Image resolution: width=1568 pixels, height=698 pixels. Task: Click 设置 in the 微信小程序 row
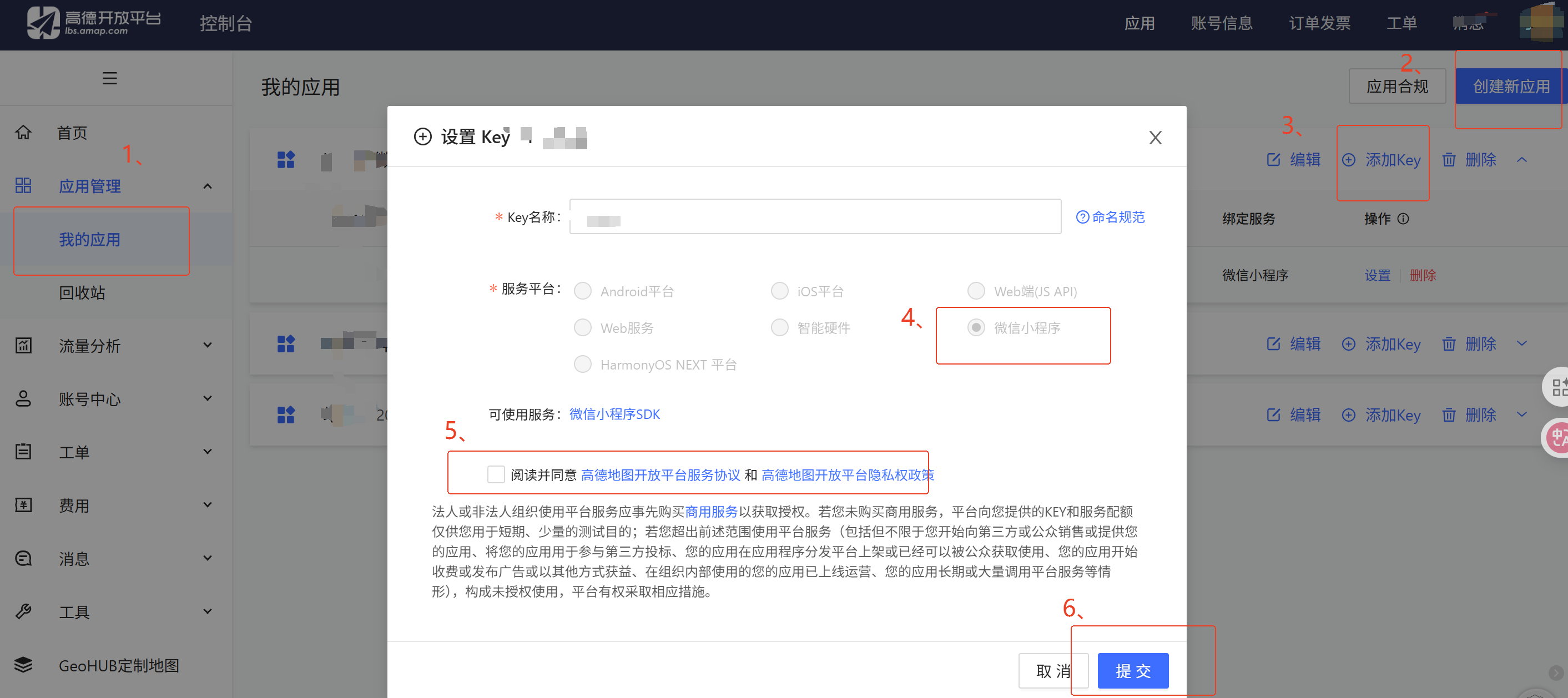1377,275
